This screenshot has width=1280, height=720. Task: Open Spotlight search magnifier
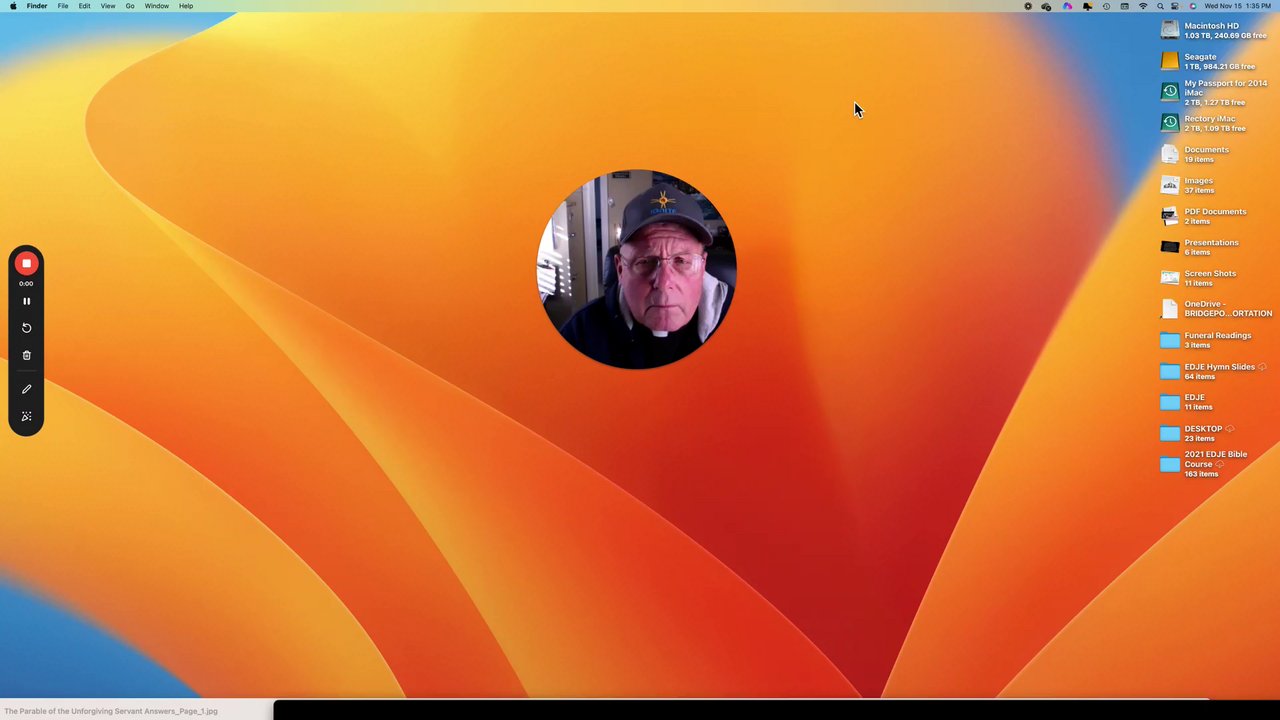tap(1160, 6)
